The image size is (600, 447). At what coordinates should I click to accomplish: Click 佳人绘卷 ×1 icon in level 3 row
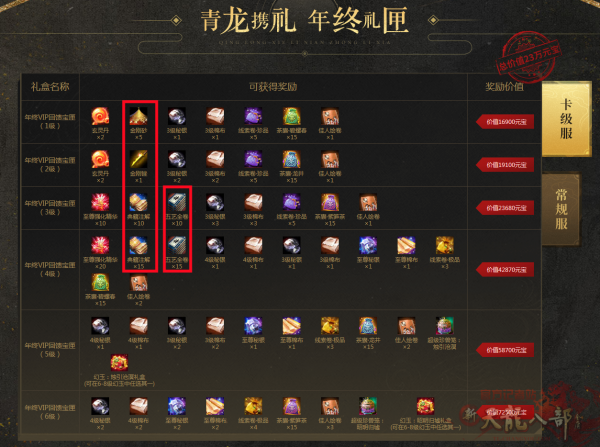pos(368,202)
